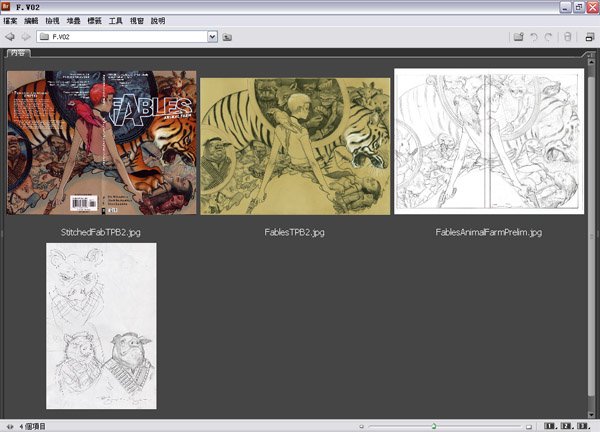Click the Forward navigation arrow
600x432 pixels.
point(25,36)
